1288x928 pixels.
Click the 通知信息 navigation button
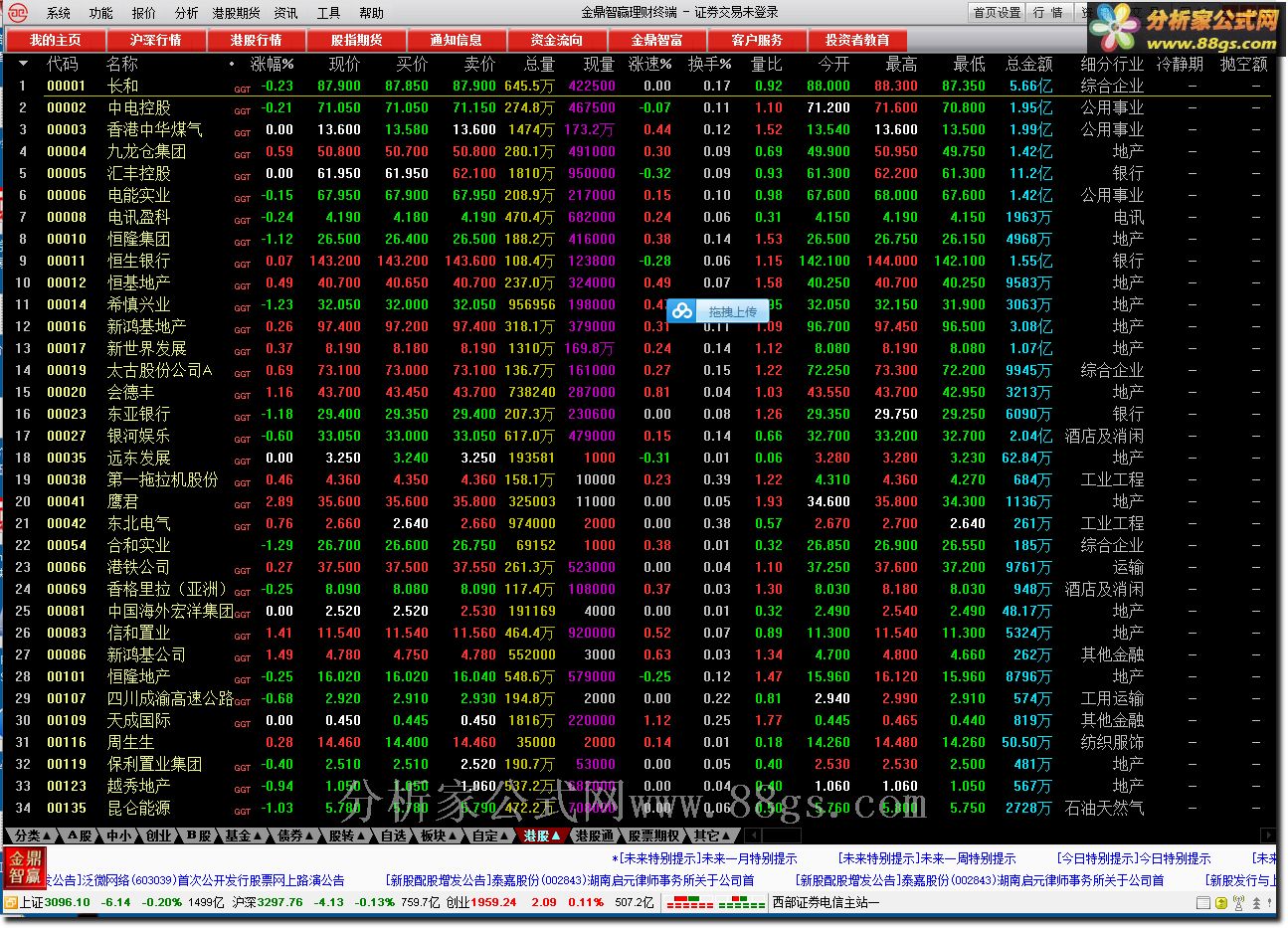(457, 41)
